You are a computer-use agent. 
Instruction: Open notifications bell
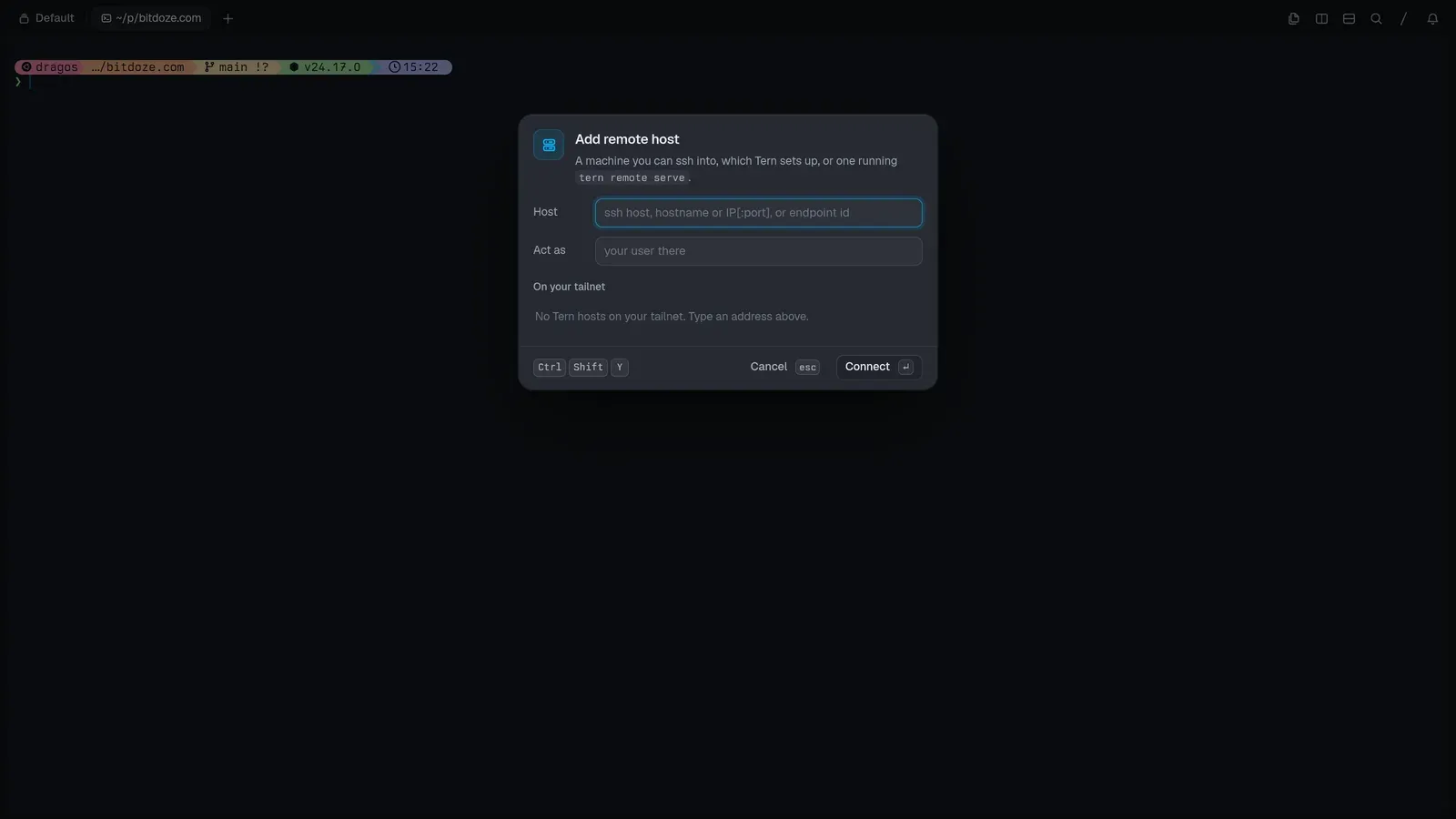pyautogui.click(x=1432, y=18)
